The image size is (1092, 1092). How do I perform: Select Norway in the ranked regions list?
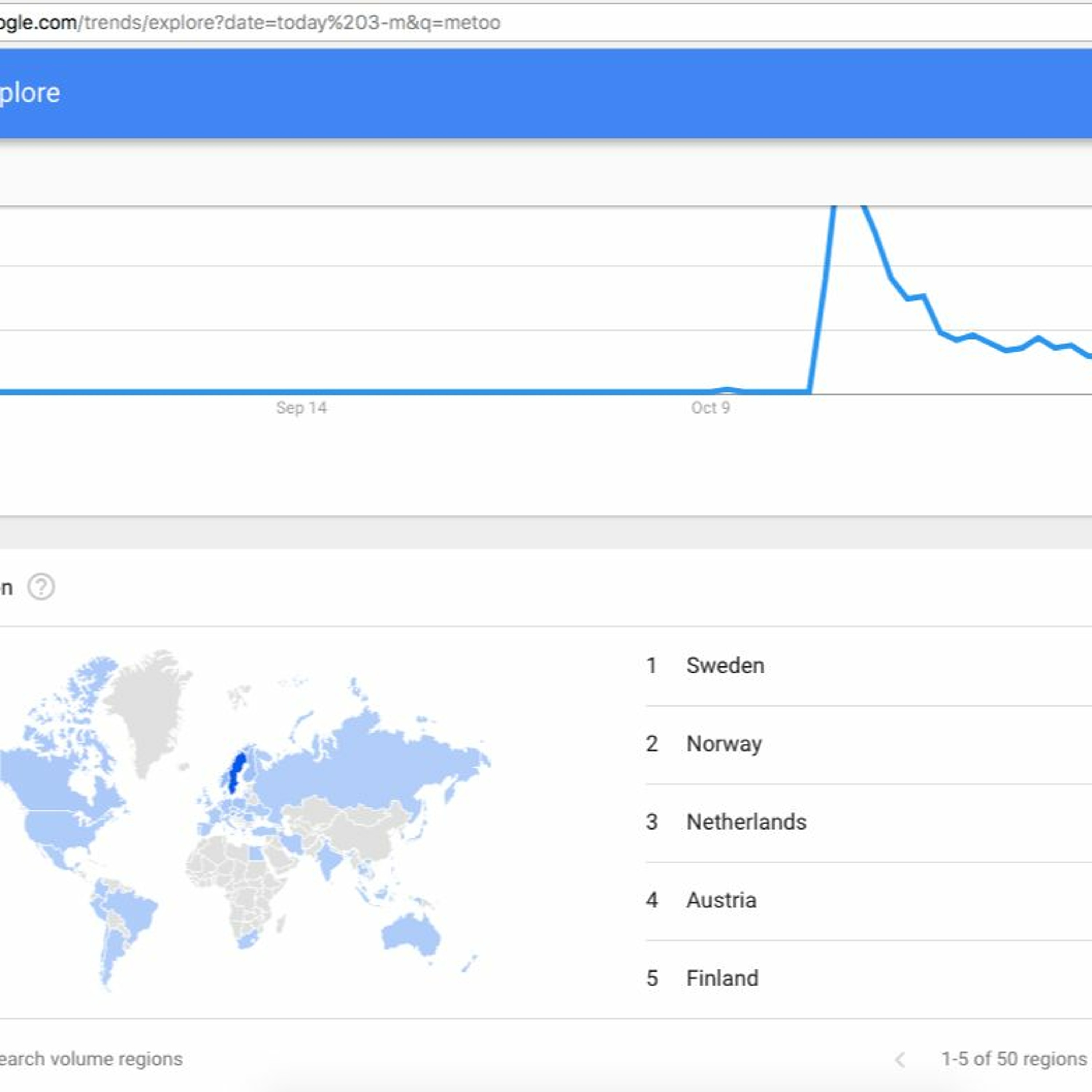point(724,744)
